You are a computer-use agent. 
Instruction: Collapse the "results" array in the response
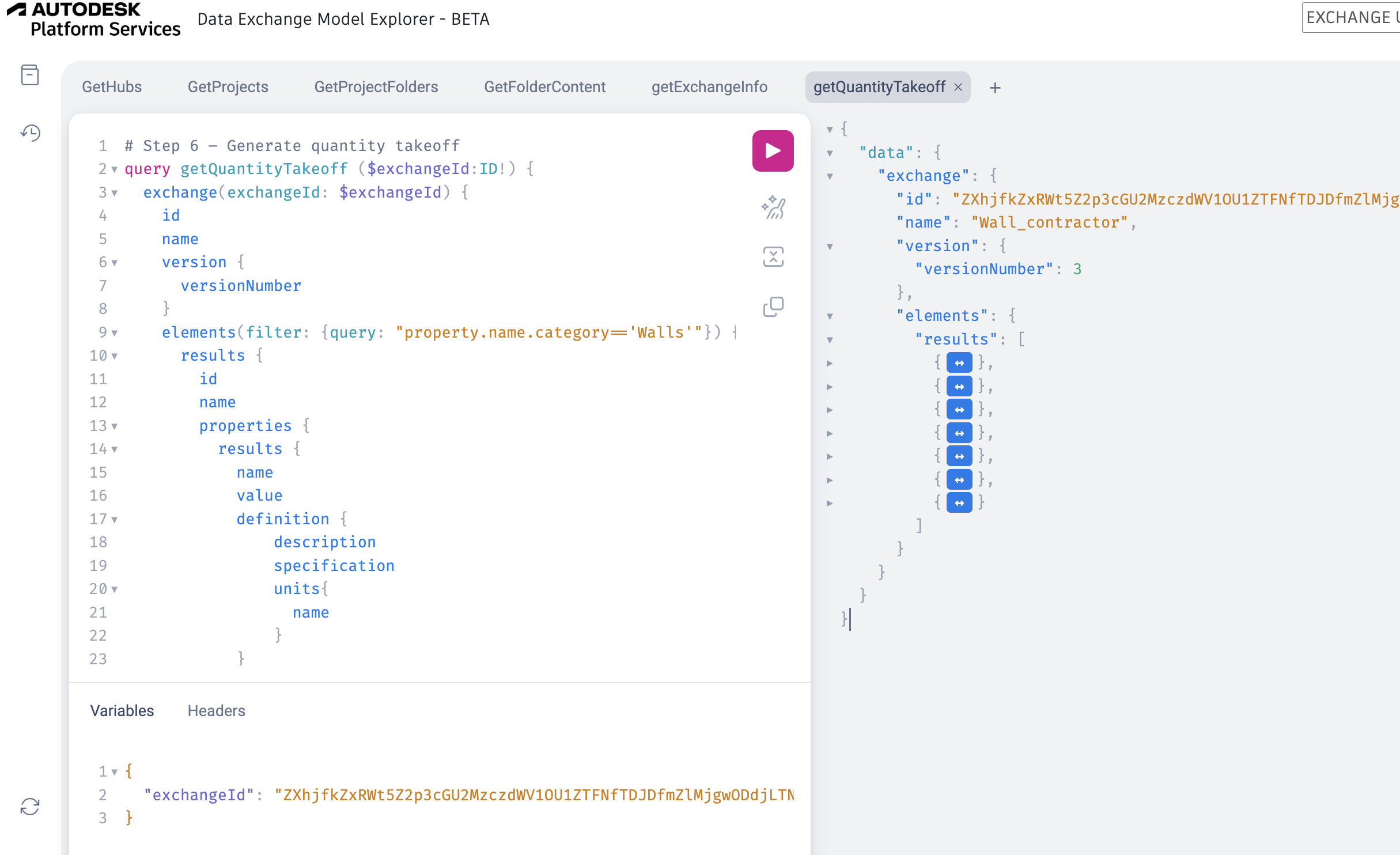point(830,340)
